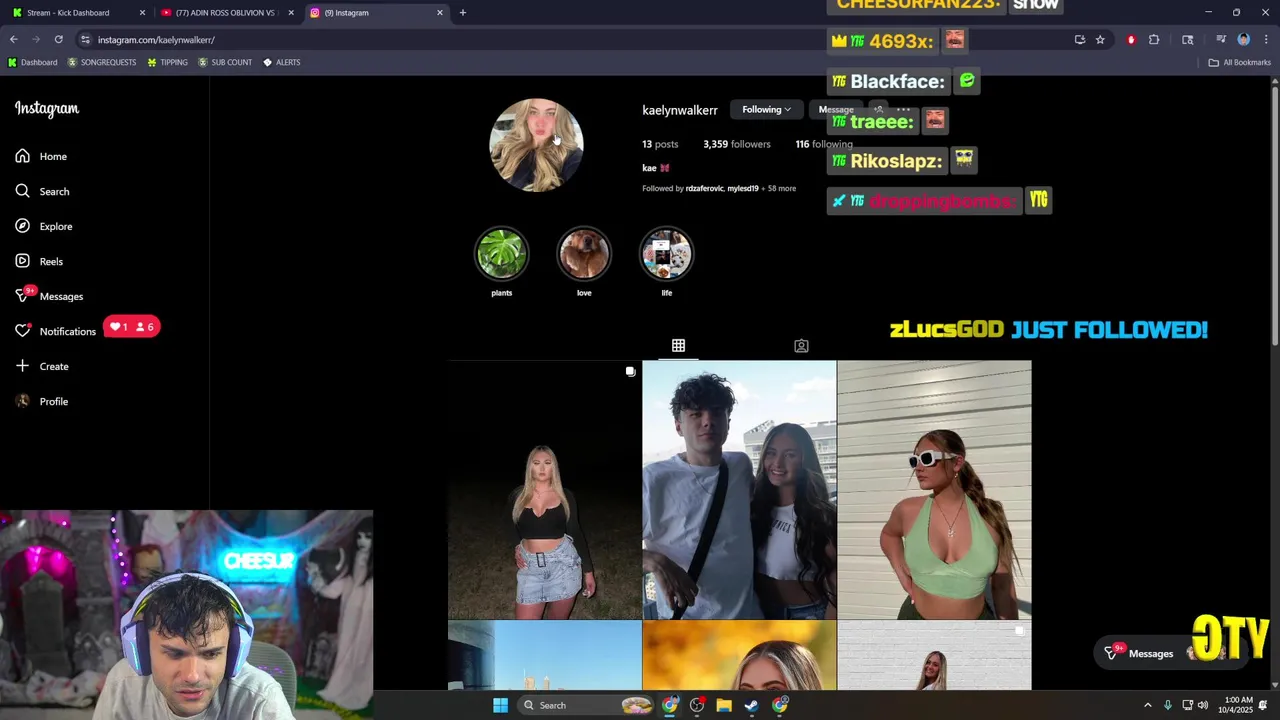Open post of couple photo
Screen dimensions: 1280x720
[739, 490]
